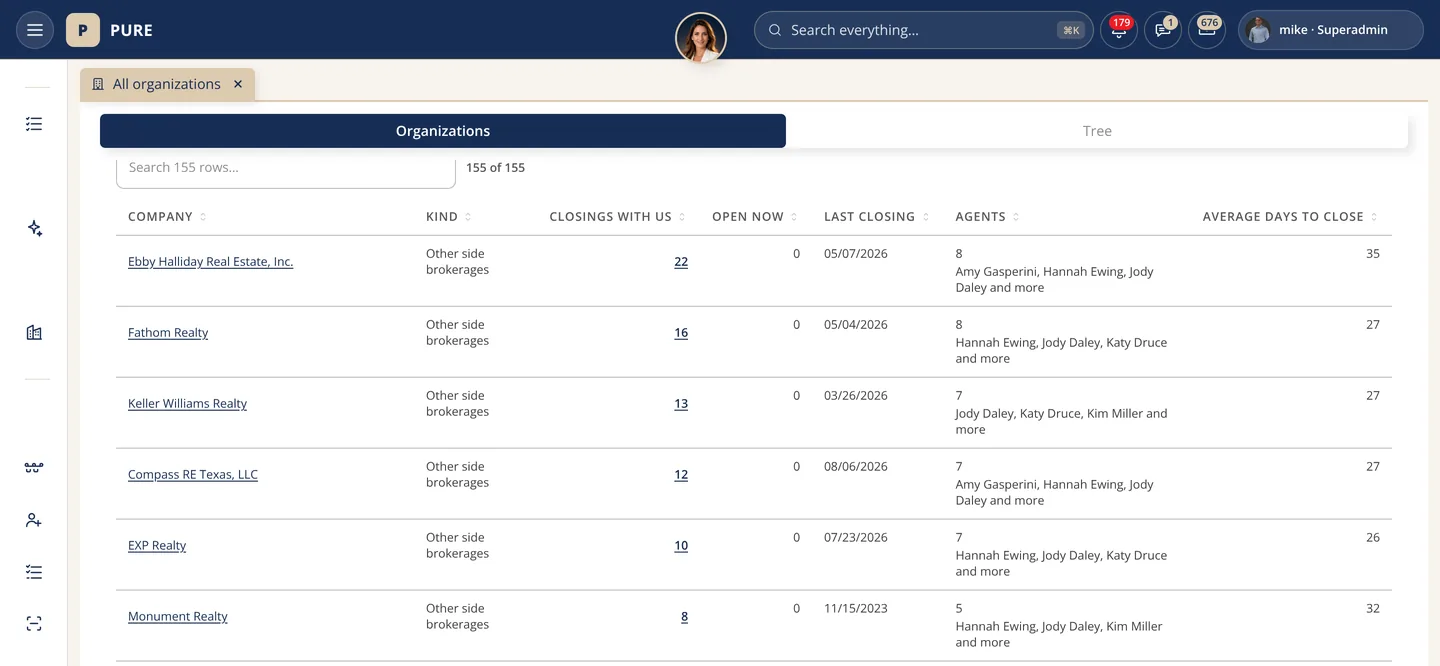Screen dimensions: 1440x666
Task: Click the scan frame sidebar icon
Action: (34, 624)
